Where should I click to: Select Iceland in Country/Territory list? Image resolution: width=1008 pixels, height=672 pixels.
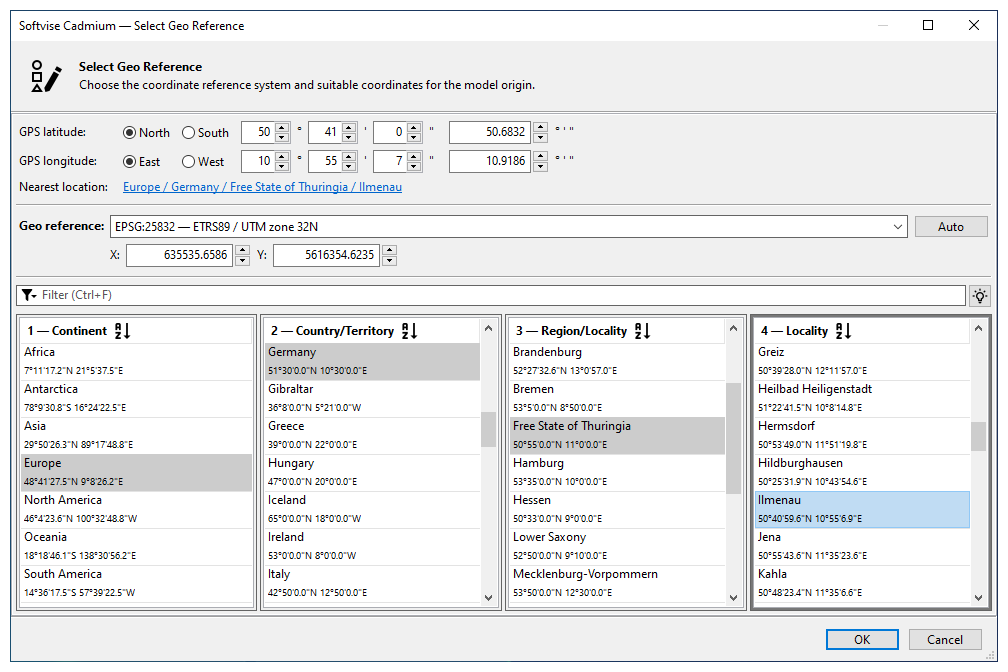click(372, 509)
